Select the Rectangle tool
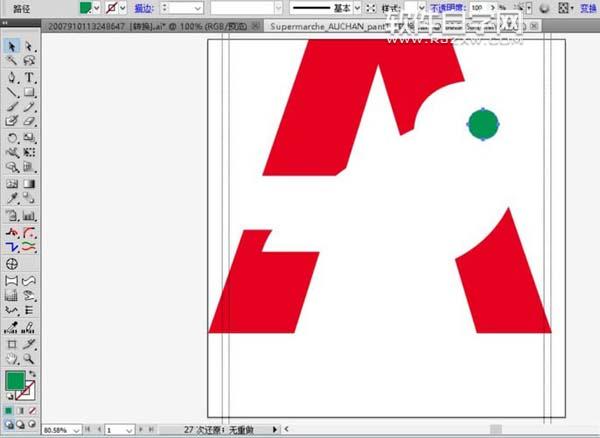Viewport: 600px width, 438px height. [29, 92]
